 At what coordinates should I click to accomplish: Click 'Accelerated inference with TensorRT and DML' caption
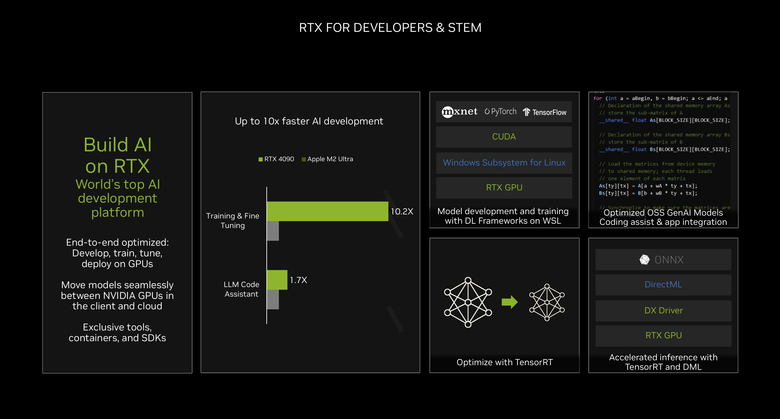pos(663,362)
